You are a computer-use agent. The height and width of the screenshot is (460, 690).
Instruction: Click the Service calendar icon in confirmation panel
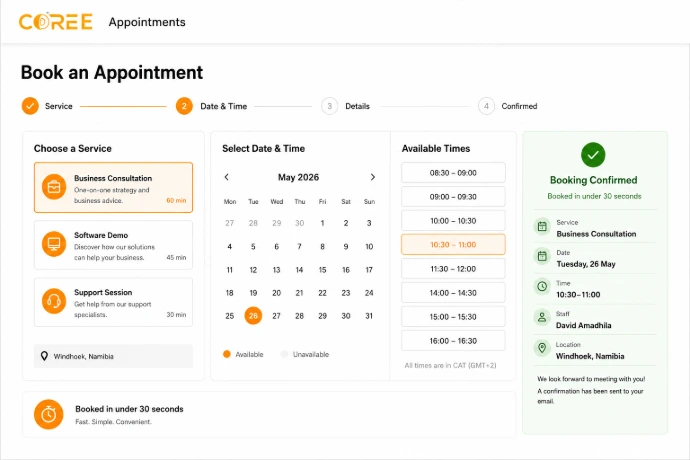pyautogui.click(x=542, y=226)
